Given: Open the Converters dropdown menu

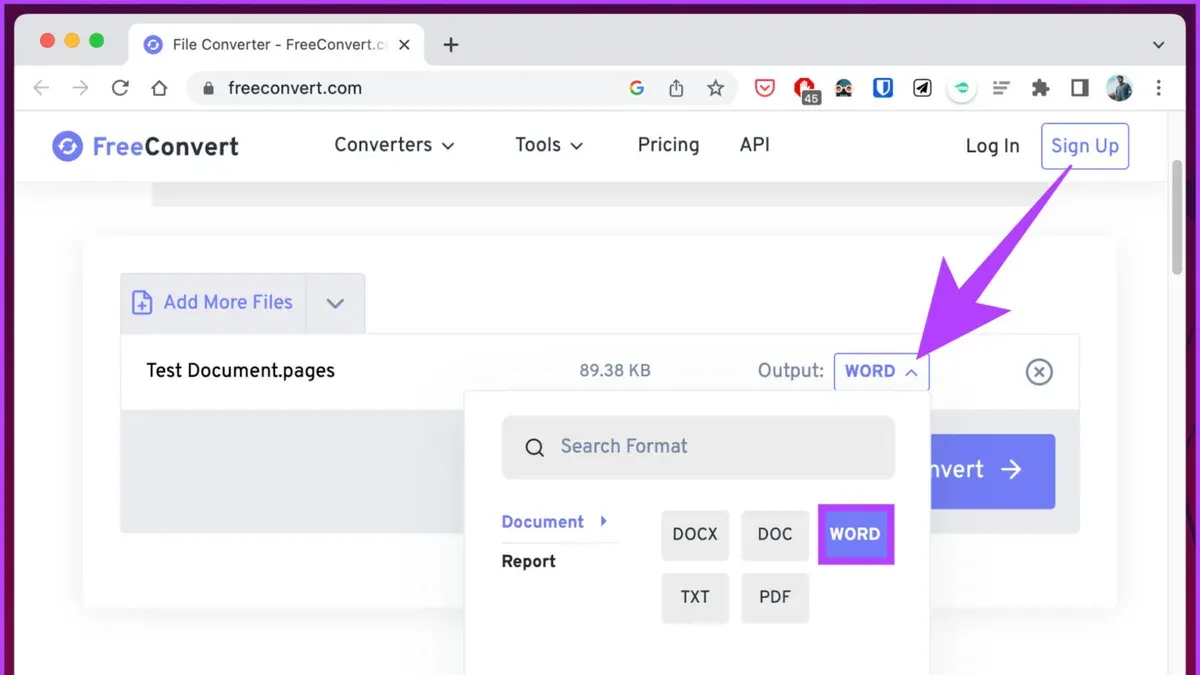Looking at the screenshot, I should [394, 145].
